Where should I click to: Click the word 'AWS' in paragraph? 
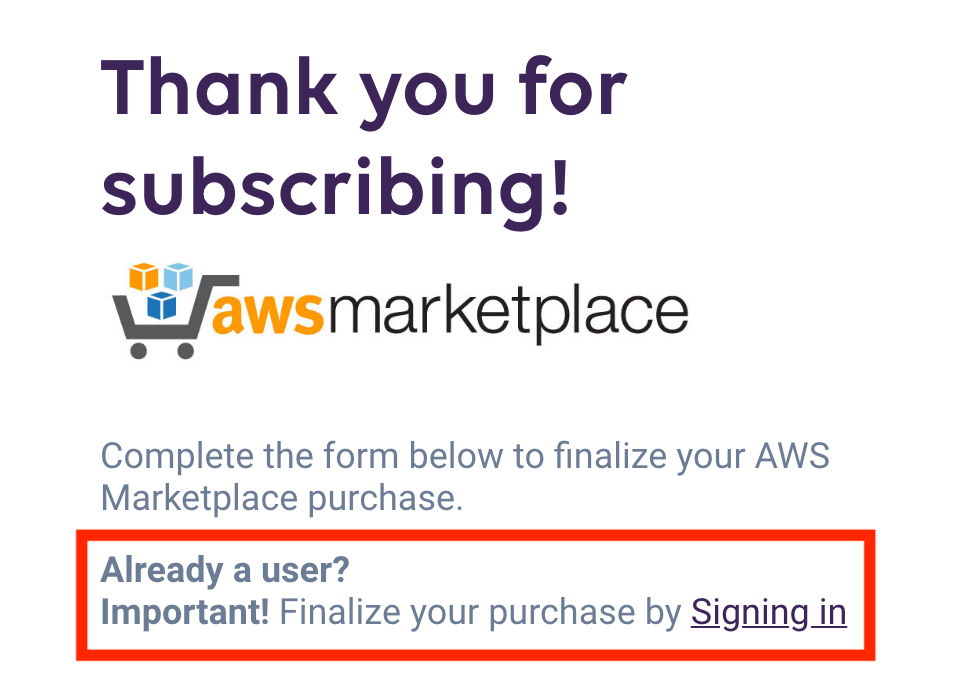point(792,456)
